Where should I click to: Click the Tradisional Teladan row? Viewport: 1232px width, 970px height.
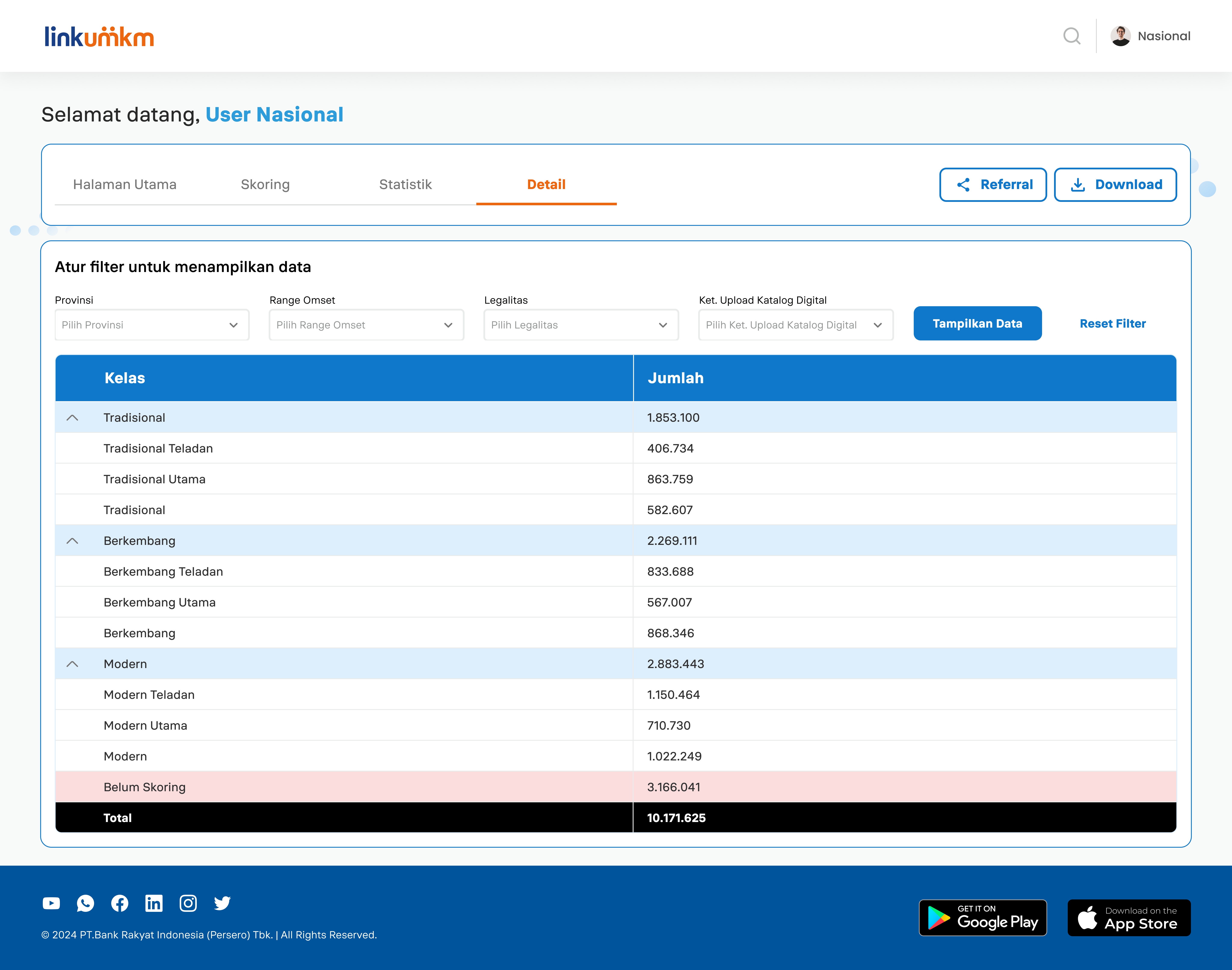point(616,448)
